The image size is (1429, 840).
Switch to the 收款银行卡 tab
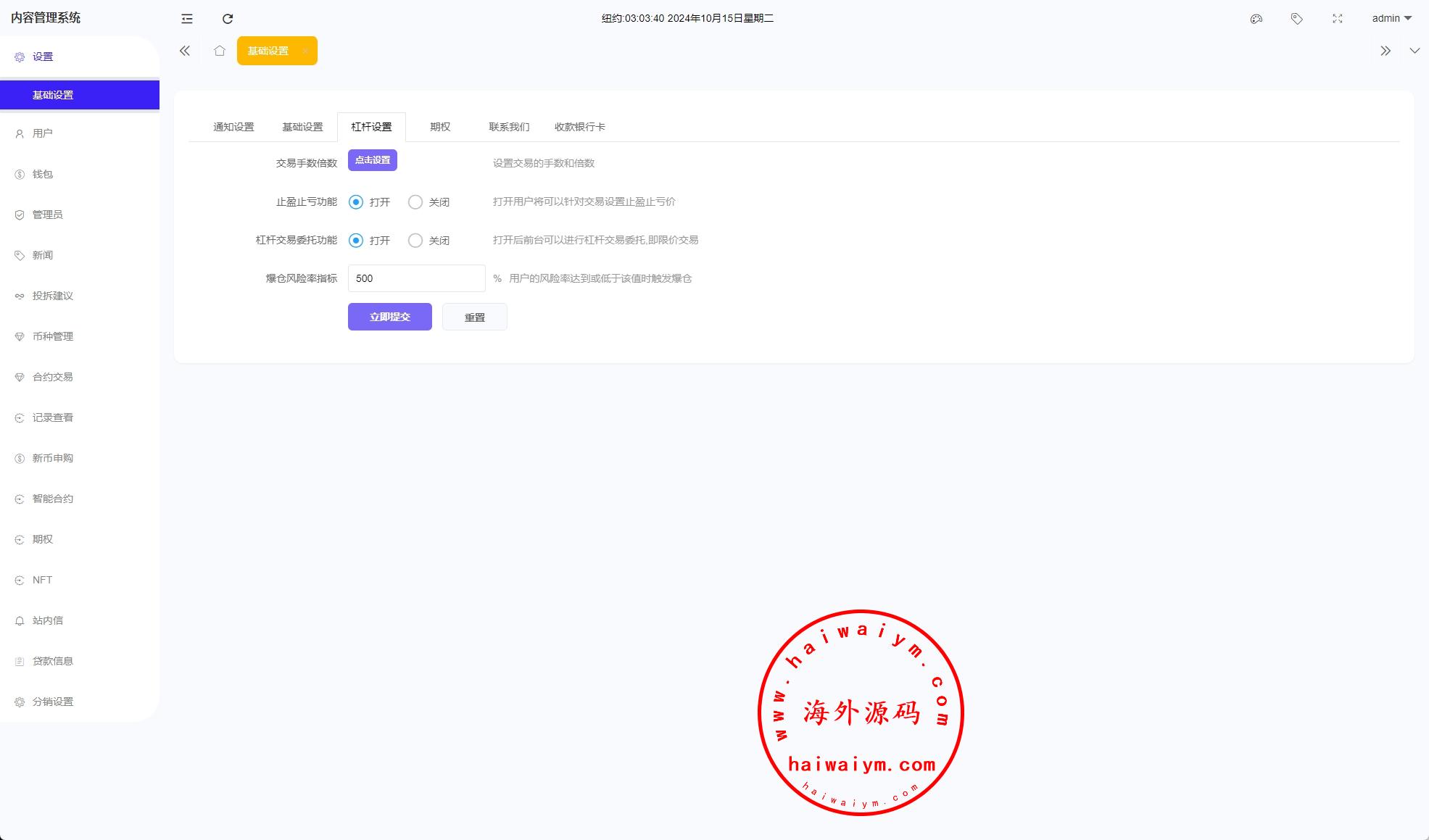(580, 127)
